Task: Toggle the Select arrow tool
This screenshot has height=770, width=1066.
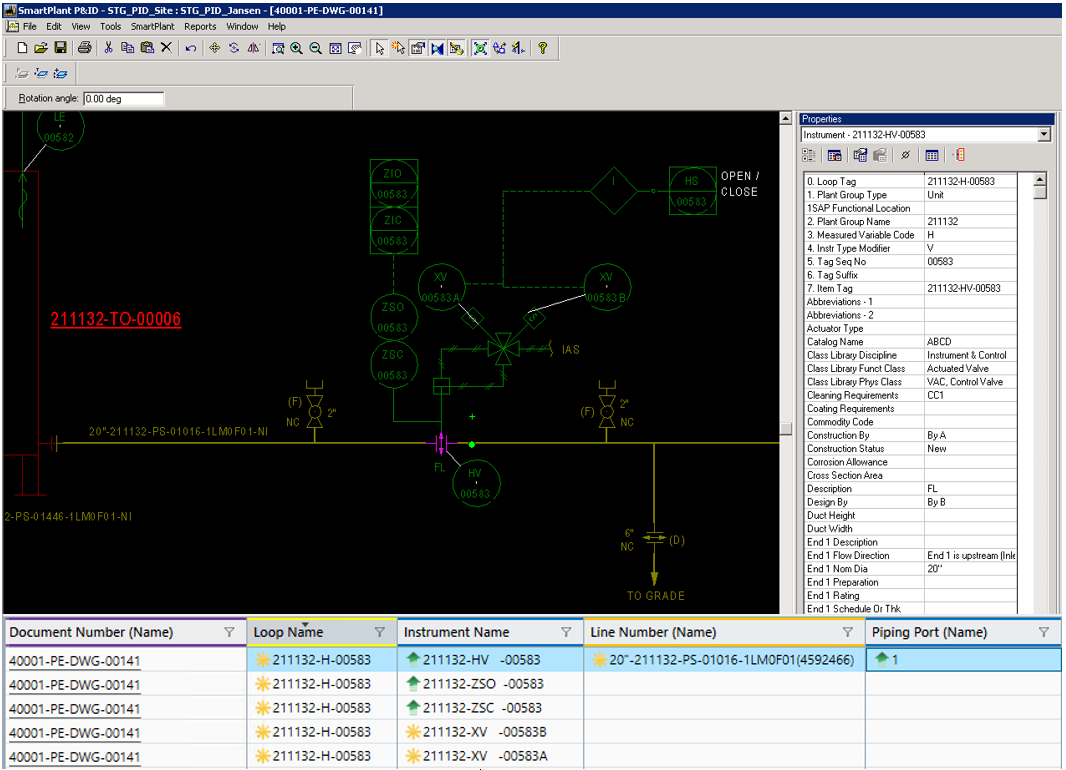Action: coord(379,47)
